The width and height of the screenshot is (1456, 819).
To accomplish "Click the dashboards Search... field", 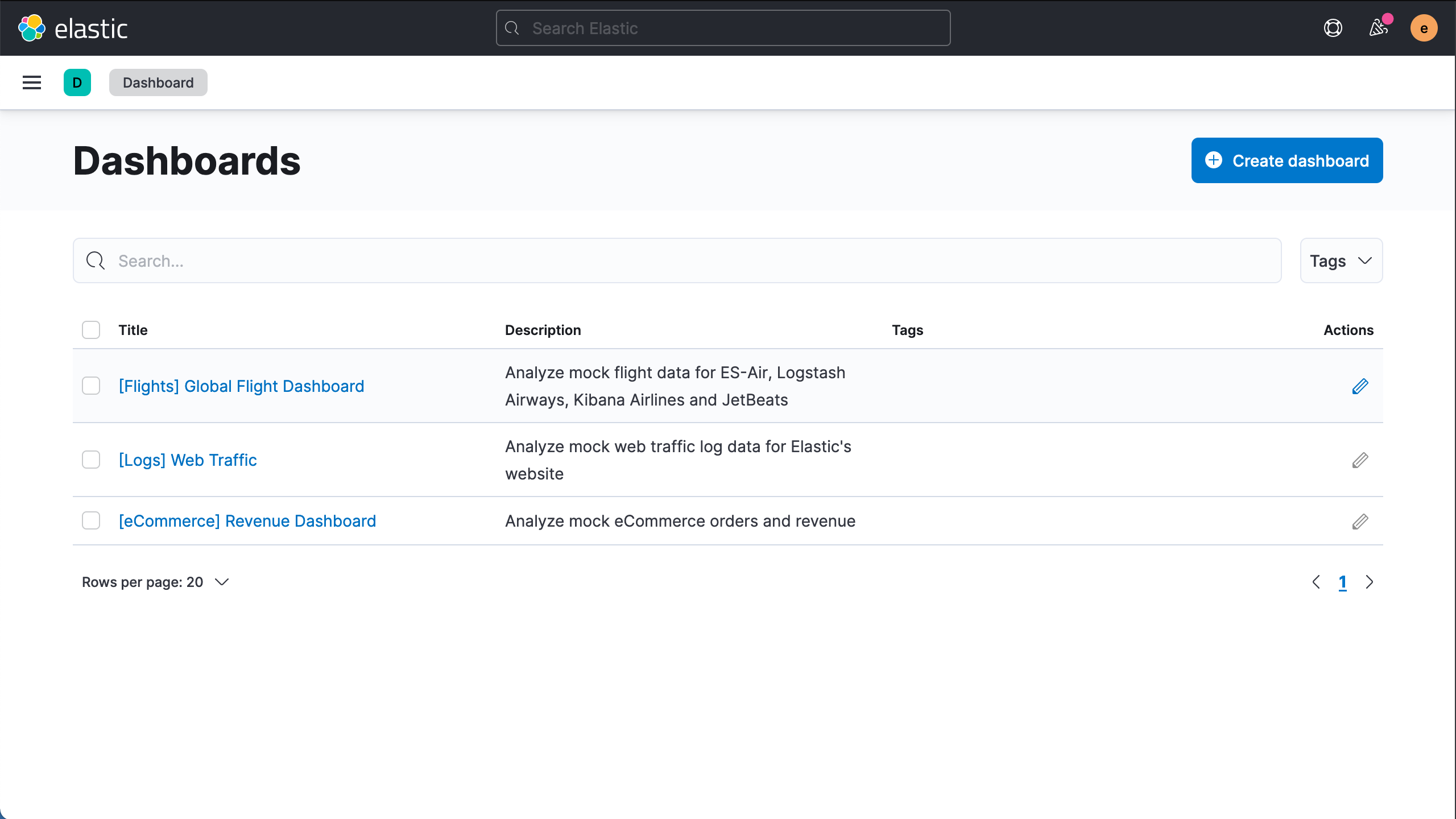I will tap(677, 260).
